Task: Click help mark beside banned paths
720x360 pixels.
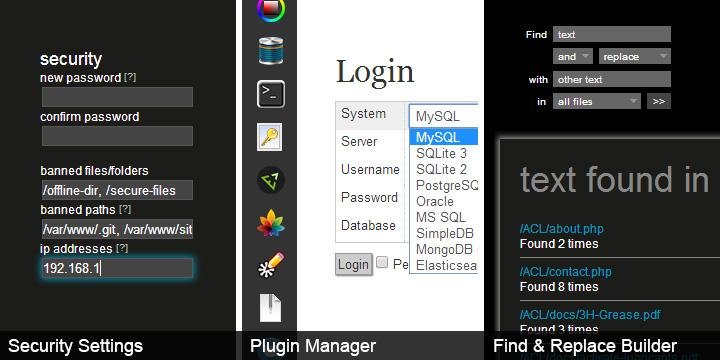Action: tap(125, 209)
